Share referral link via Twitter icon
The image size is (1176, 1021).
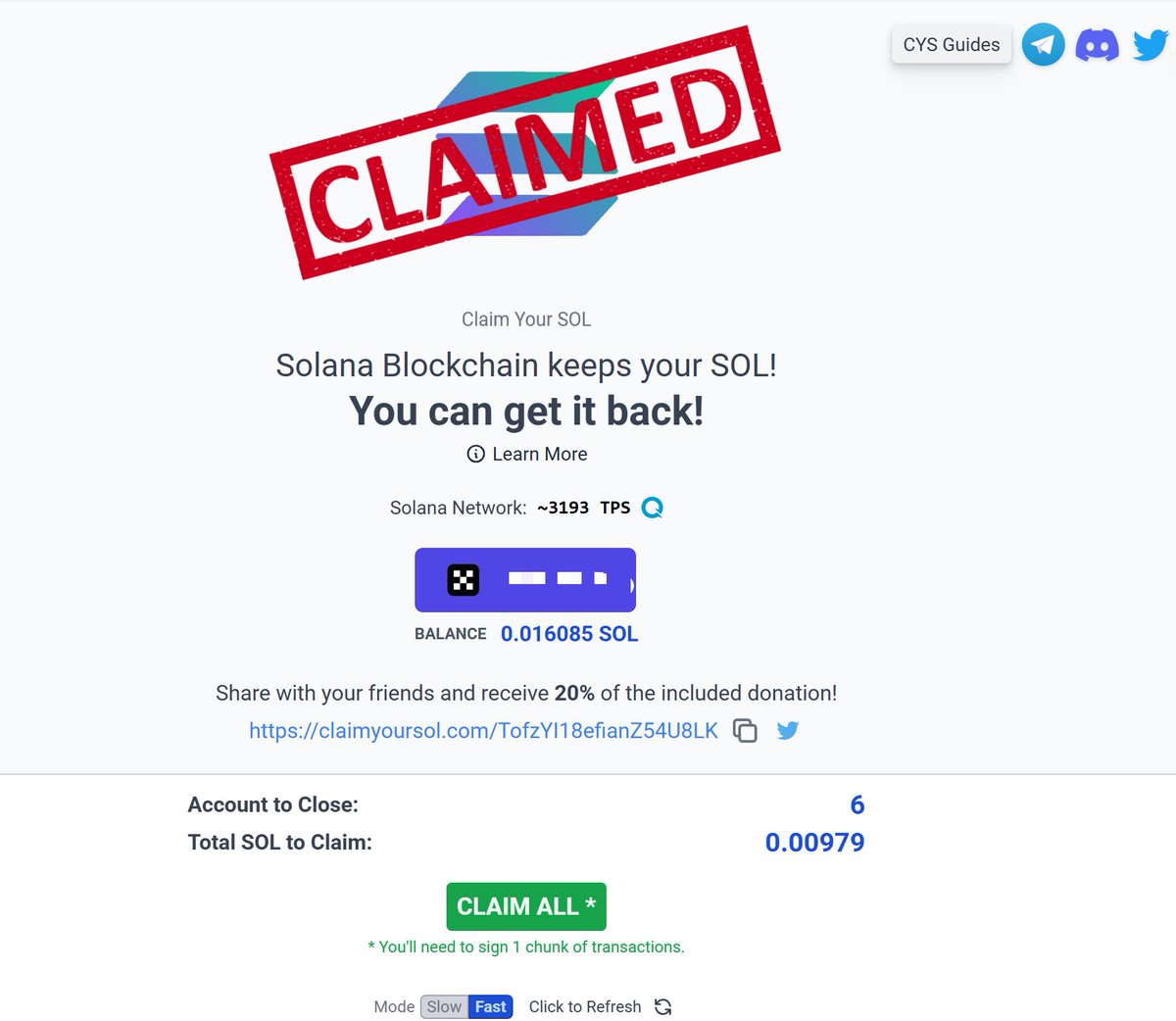pos(788,731)
